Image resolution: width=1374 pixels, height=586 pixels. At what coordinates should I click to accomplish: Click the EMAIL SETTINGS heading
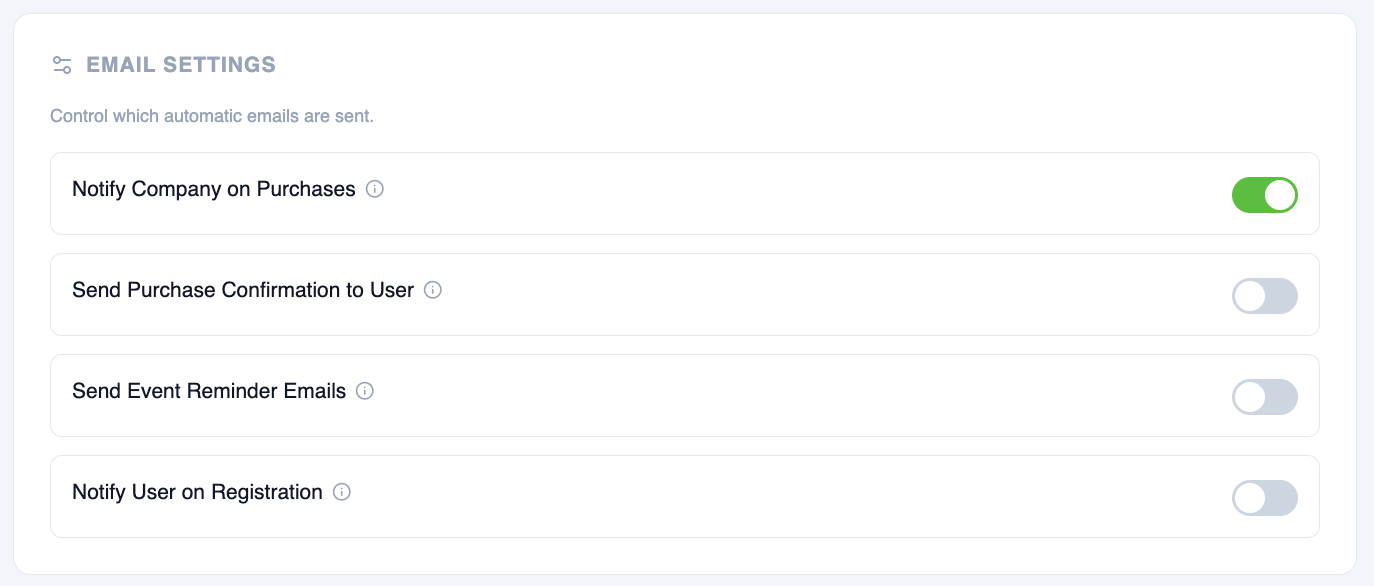[x=181, y=65]
